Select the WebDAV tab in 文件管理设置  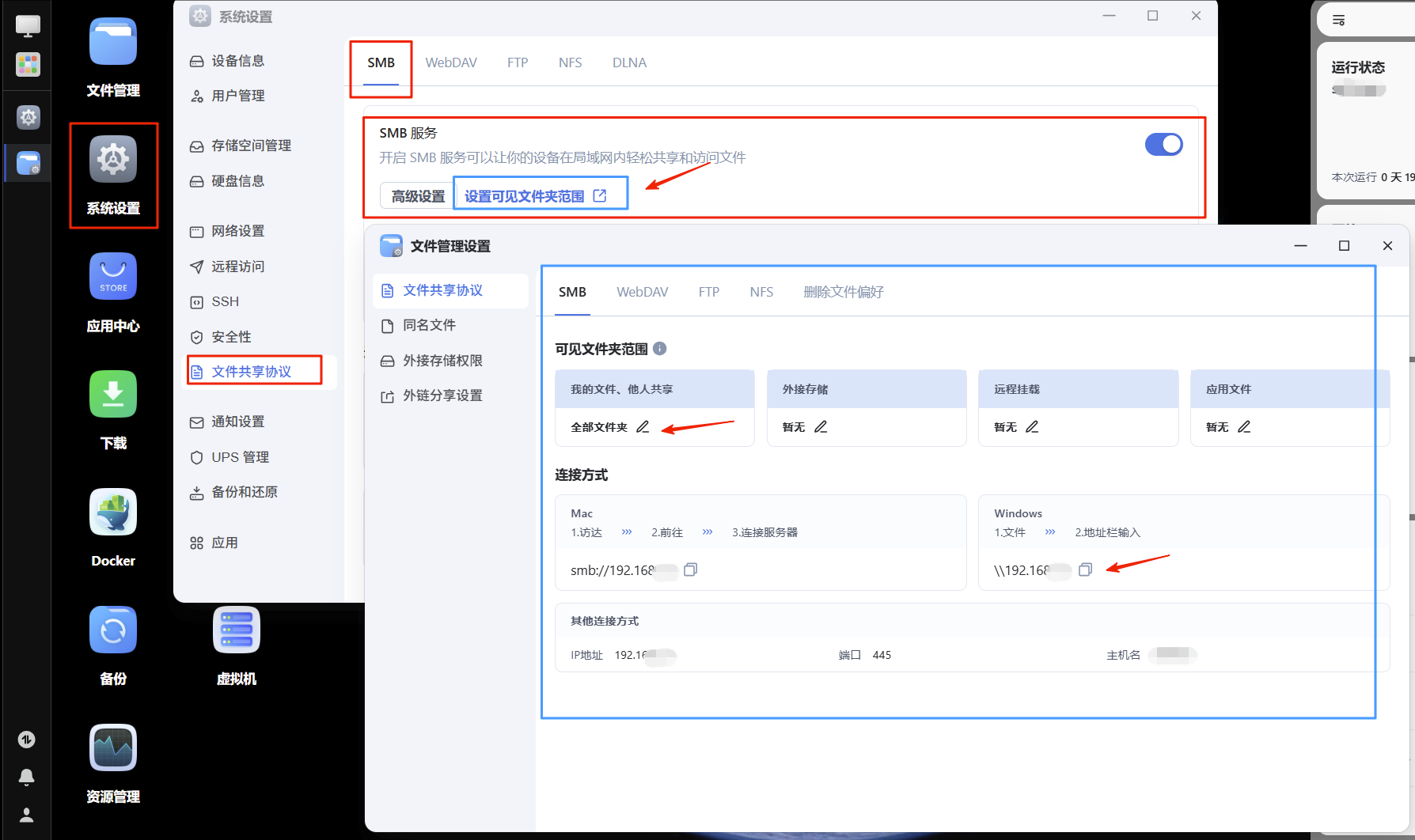coord(643,292)
